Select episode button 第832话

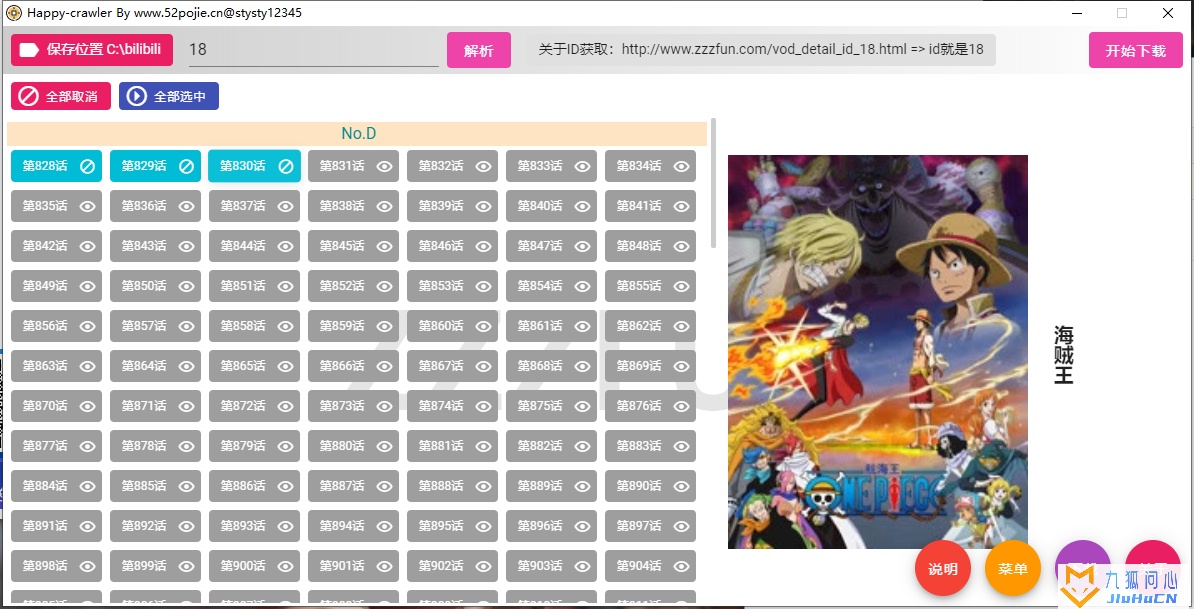click(452, 166)
